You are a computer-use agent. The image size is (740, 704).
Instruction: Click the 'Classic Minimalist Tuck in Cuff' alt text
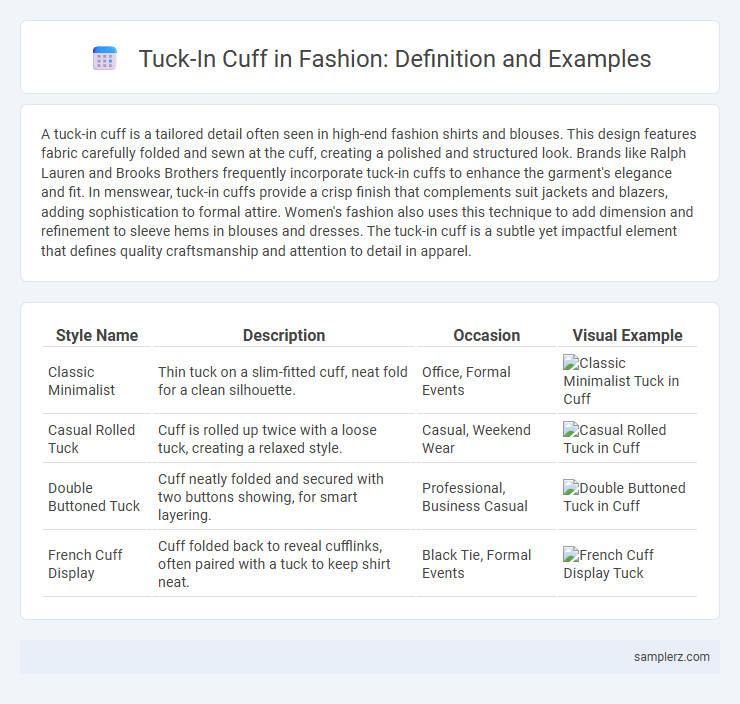(621, 381)
